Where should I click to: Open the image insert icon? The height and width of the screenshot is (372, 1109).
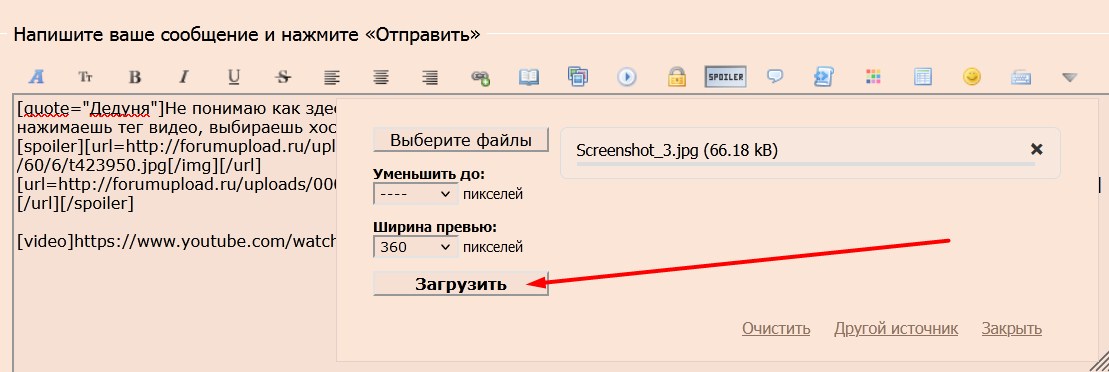click(578, 76)
